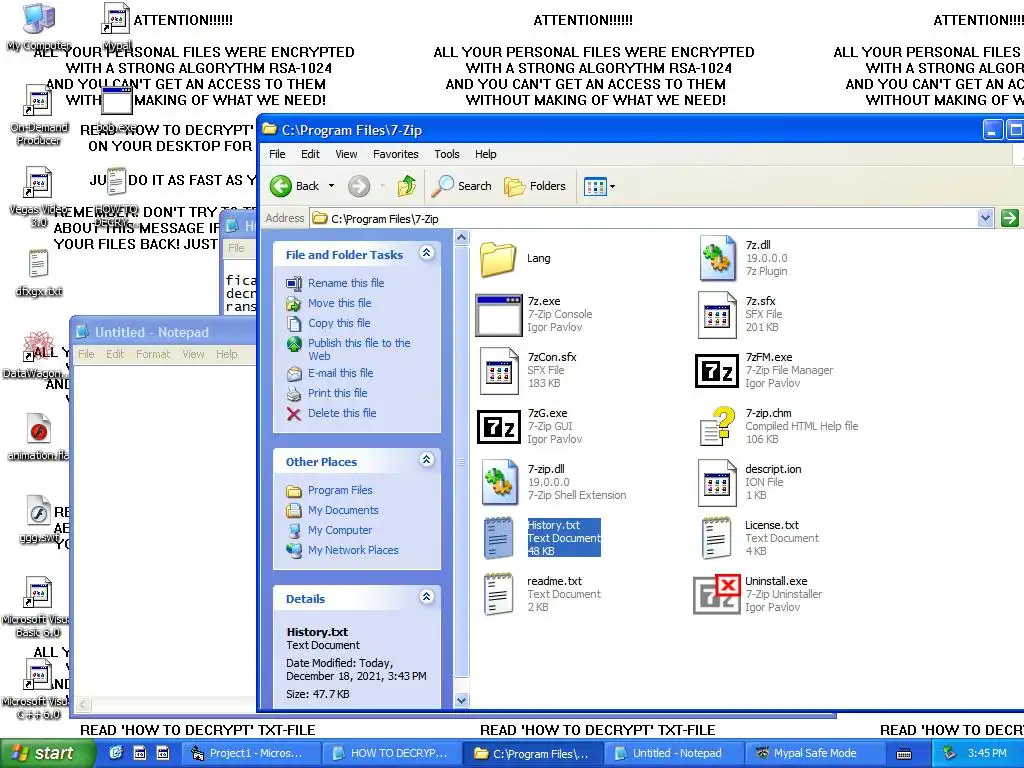Open the Start menu

(x=47, y=753)
